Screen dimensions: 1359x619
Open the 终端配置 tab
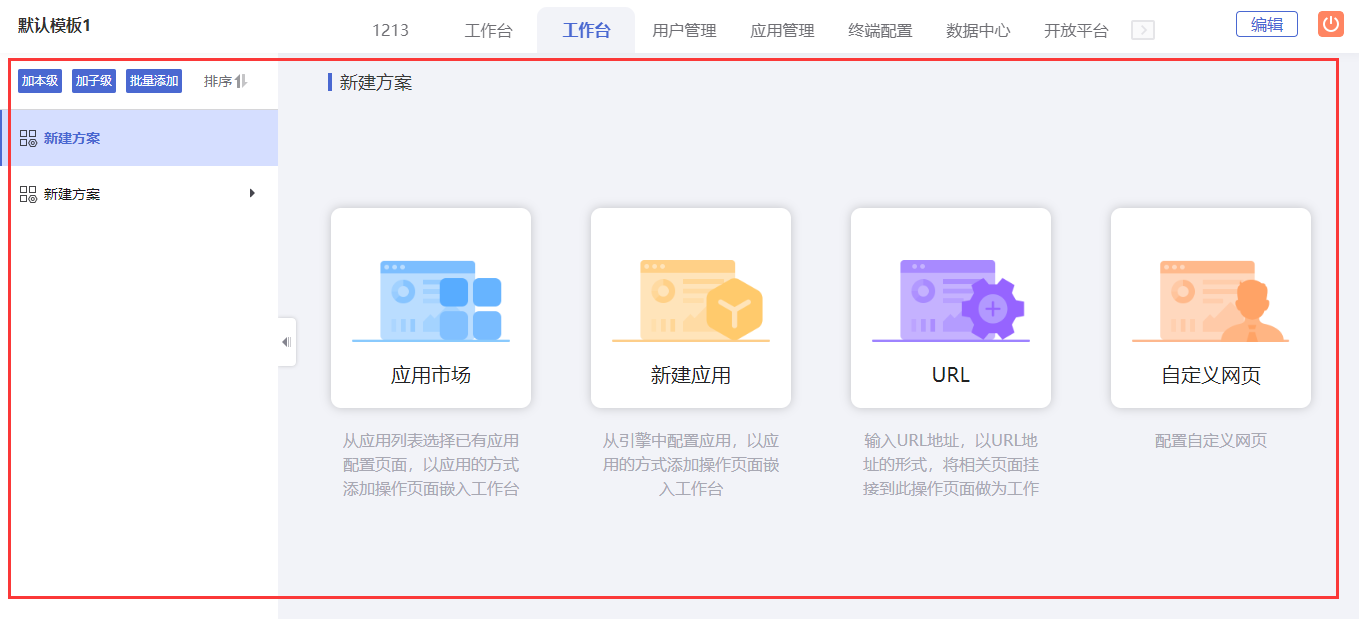[x=880, y=30]
